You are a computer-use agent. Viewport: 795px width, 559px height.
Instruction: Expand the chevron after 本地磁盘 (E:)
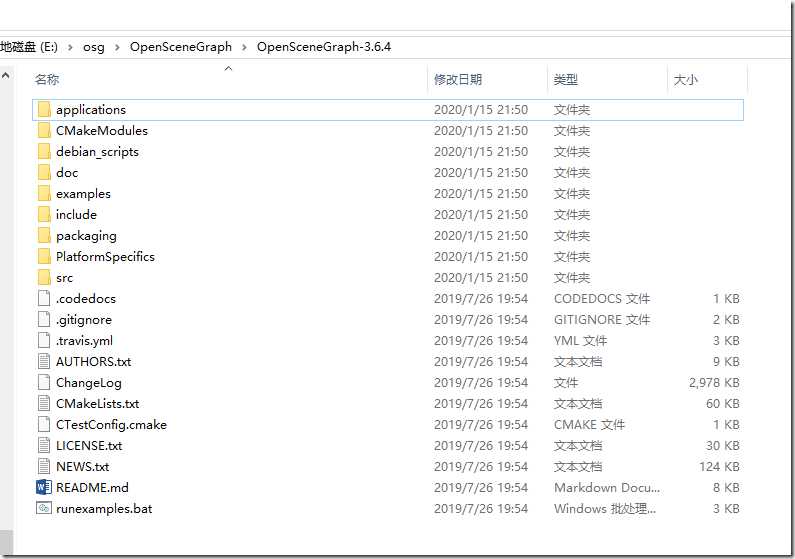pyautogui.click(x=70, y=47)
